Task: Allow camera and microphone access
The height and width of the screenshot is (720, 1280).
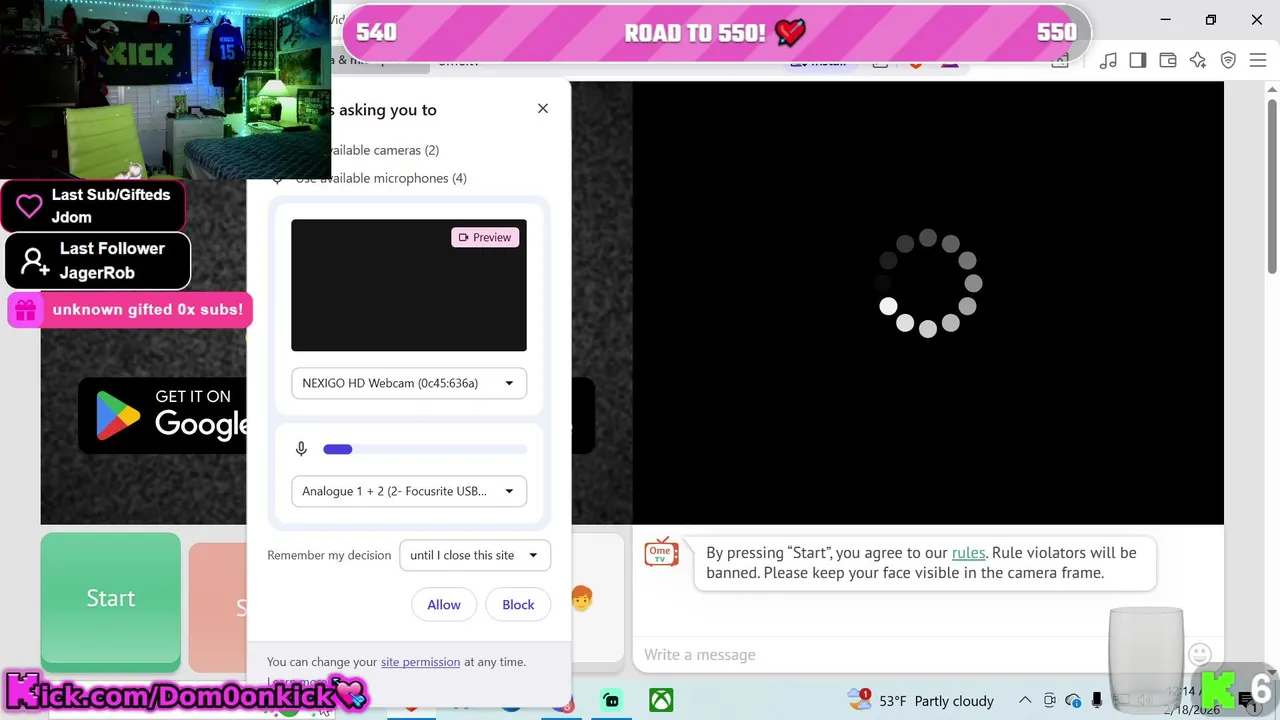Action: click(x=444, y=604)
